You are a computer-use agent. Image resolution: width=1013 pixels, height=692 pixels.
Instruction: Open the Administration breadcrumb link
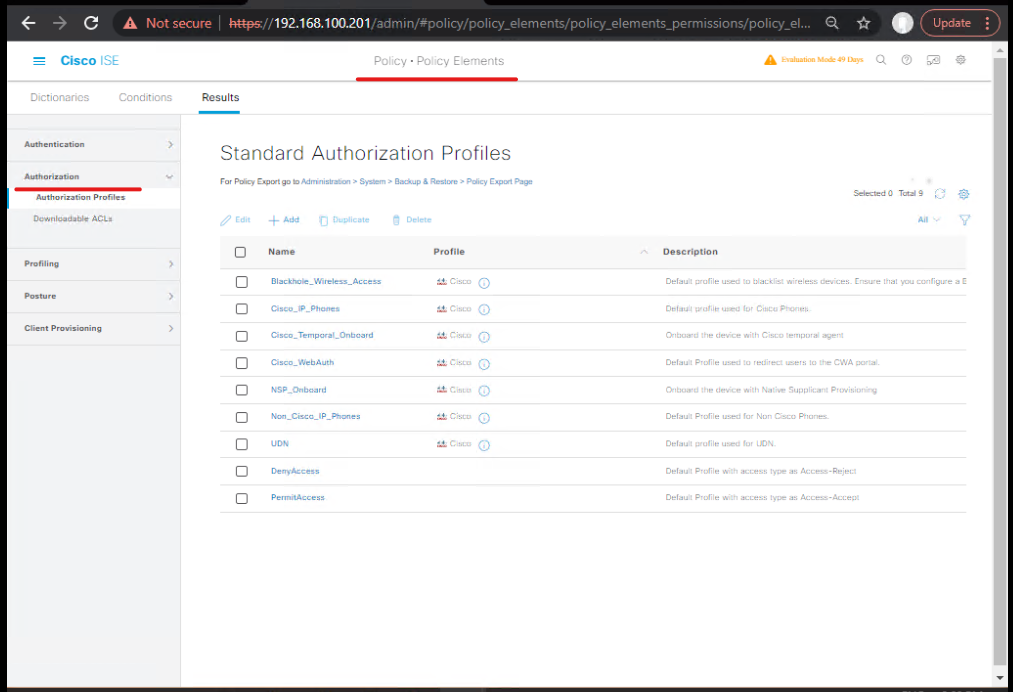coord(326,182)
